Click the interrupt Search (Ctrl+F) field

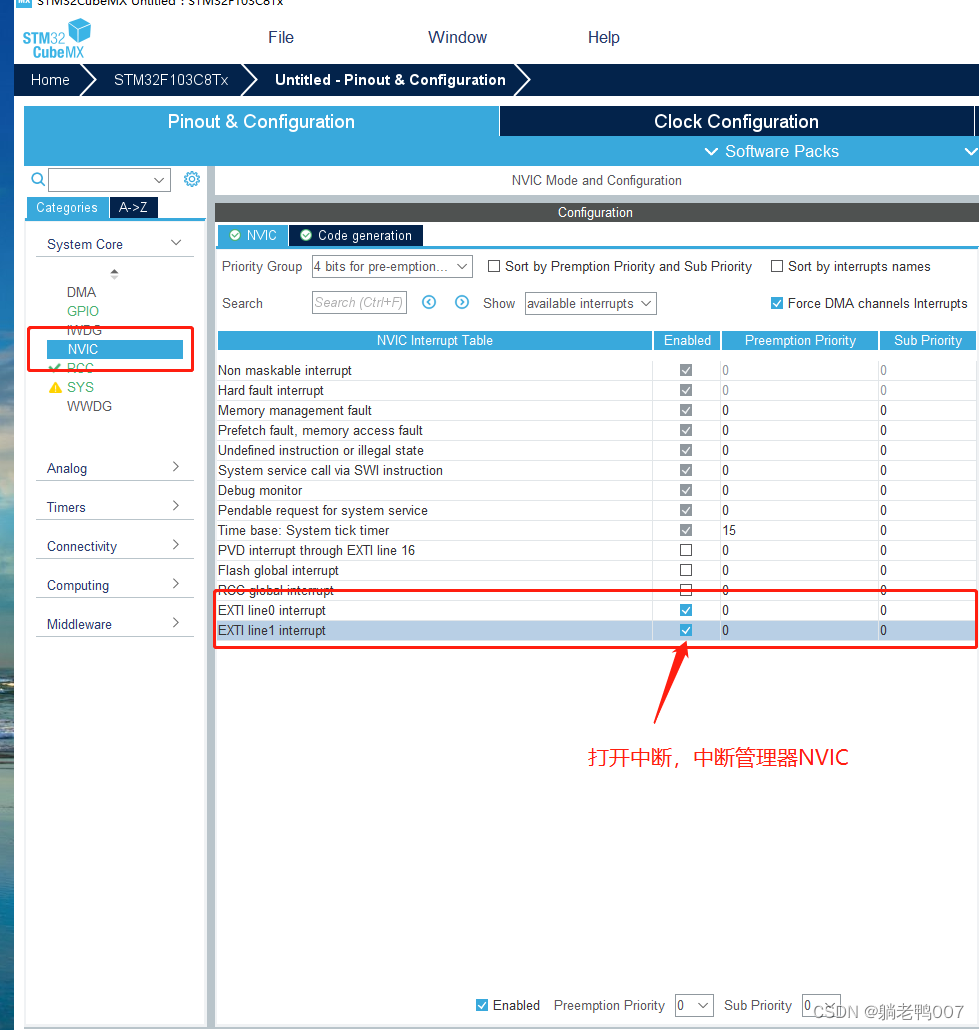(359, 302)
